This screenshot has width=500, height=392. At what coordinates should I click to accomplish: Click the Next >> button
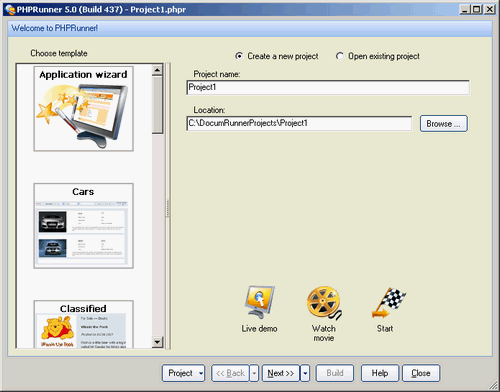281,373
